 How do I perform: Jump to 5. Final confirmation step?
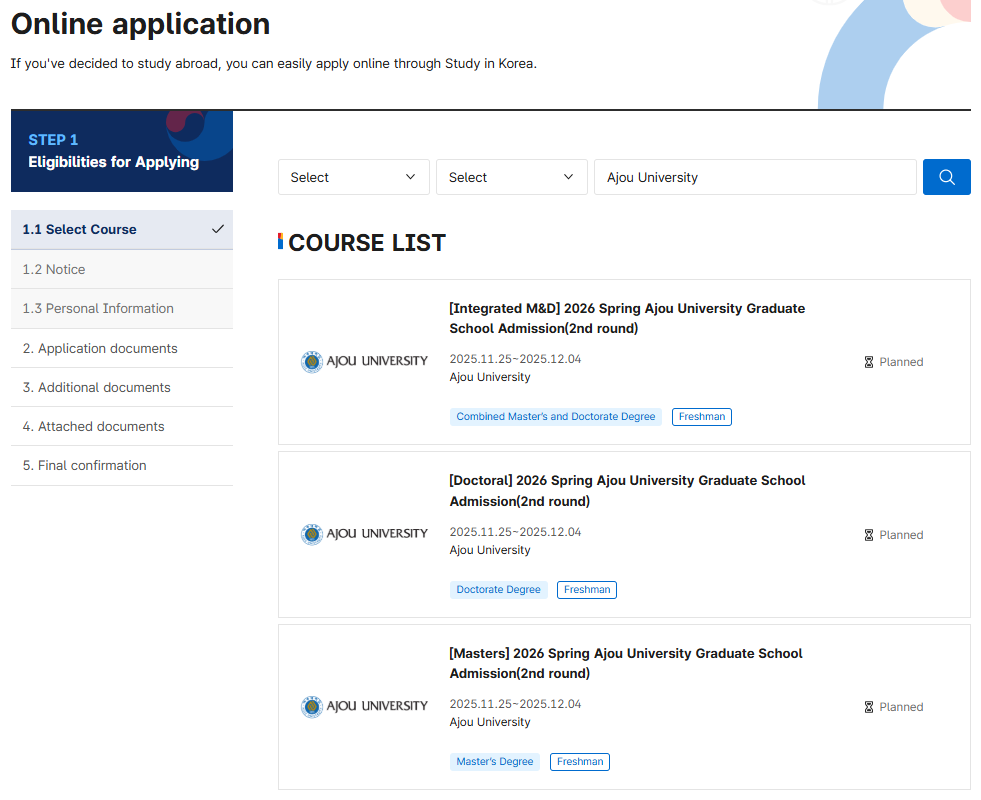point(84,465)
